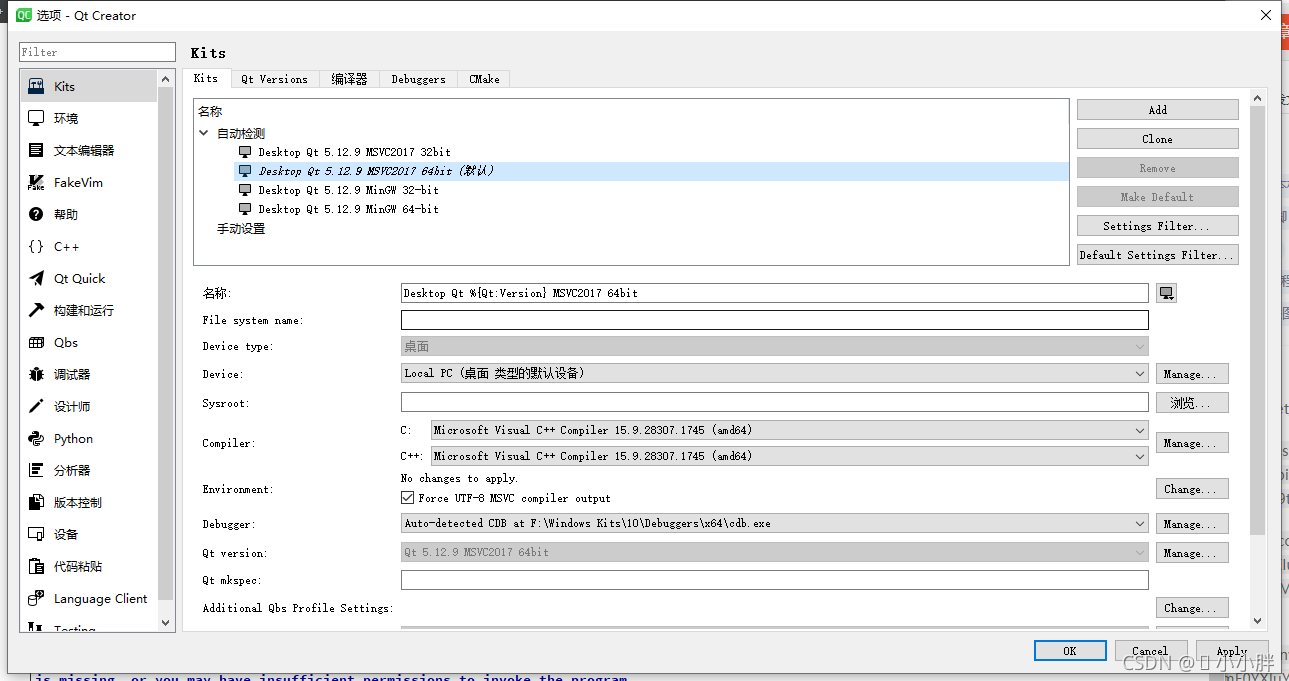Click the 名称 kit name field

click(x=774, y=293)
